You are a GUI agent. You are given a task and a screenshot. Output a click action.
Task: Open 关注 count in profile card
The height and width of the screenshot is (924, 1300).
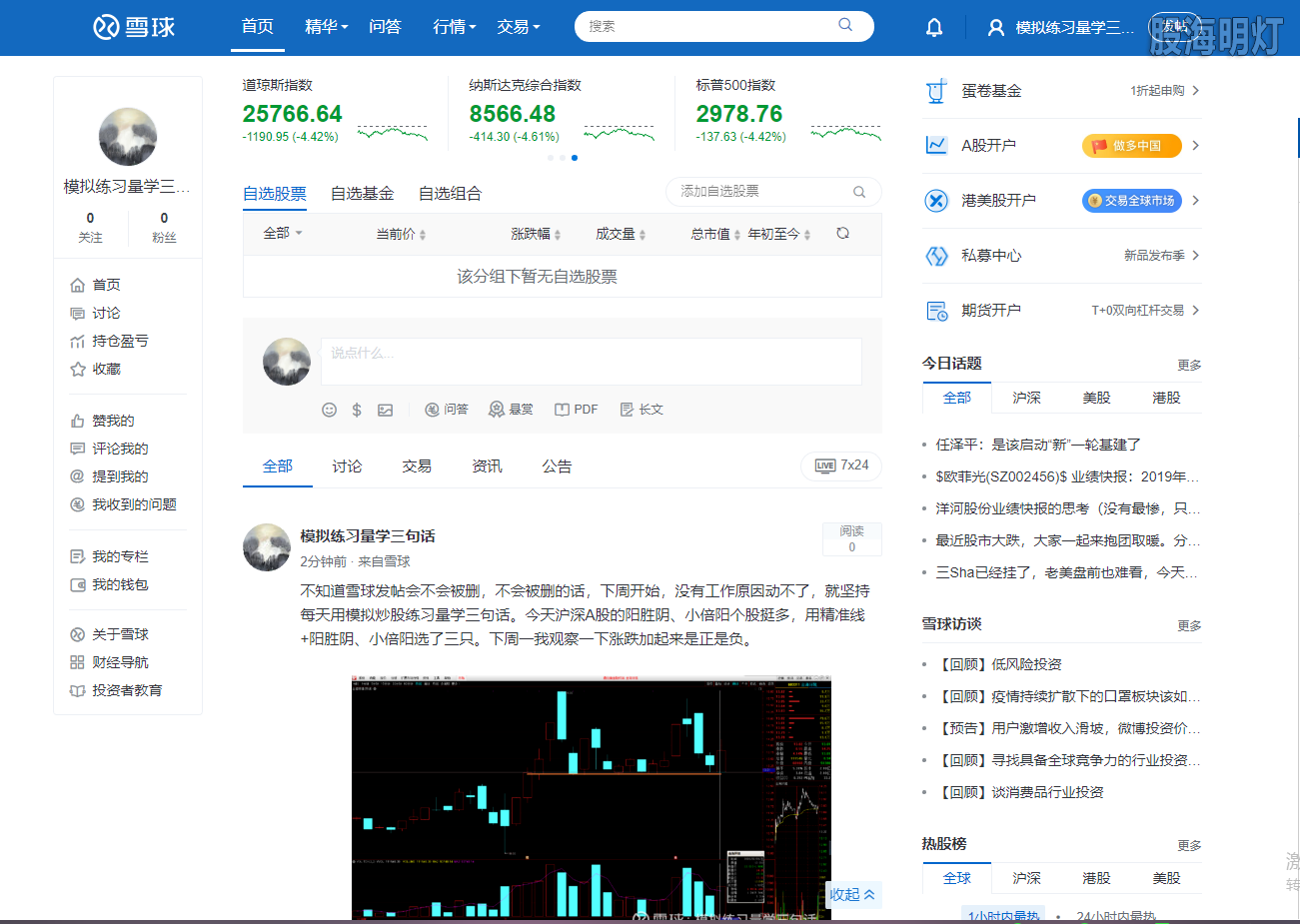coord(90,227)
